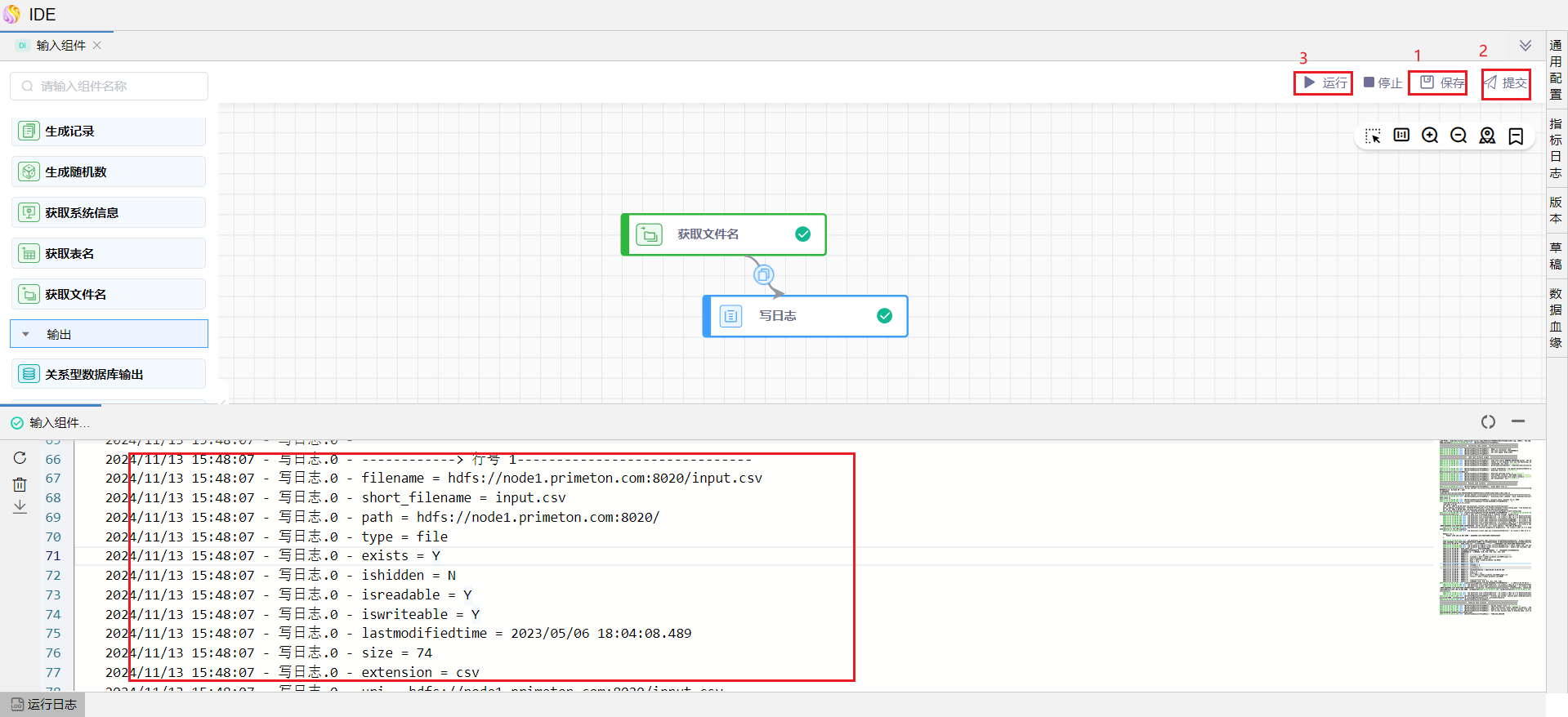Click the canvas actual-size icon
This screenshot has width=1568, height=717.
pyautogui.click(x=1401, y=136)
